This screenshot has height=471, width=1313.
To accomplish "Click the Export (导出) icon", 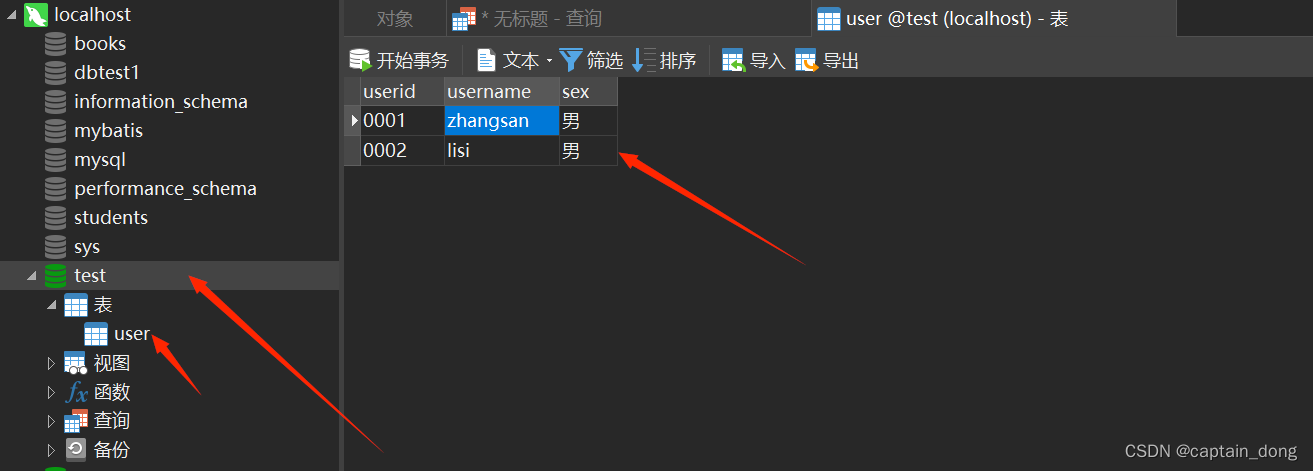I will (806, 61).
